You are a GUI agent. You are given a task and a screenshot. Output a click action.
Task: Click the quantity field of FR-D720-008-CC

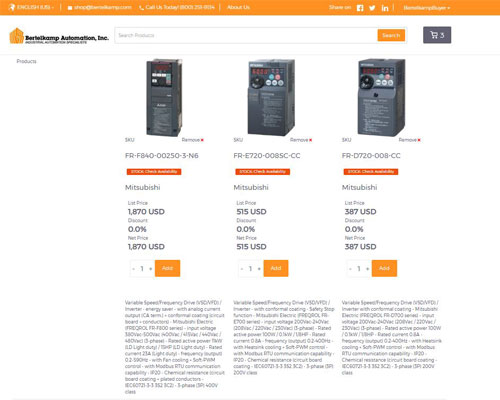(x=359, y=269)
